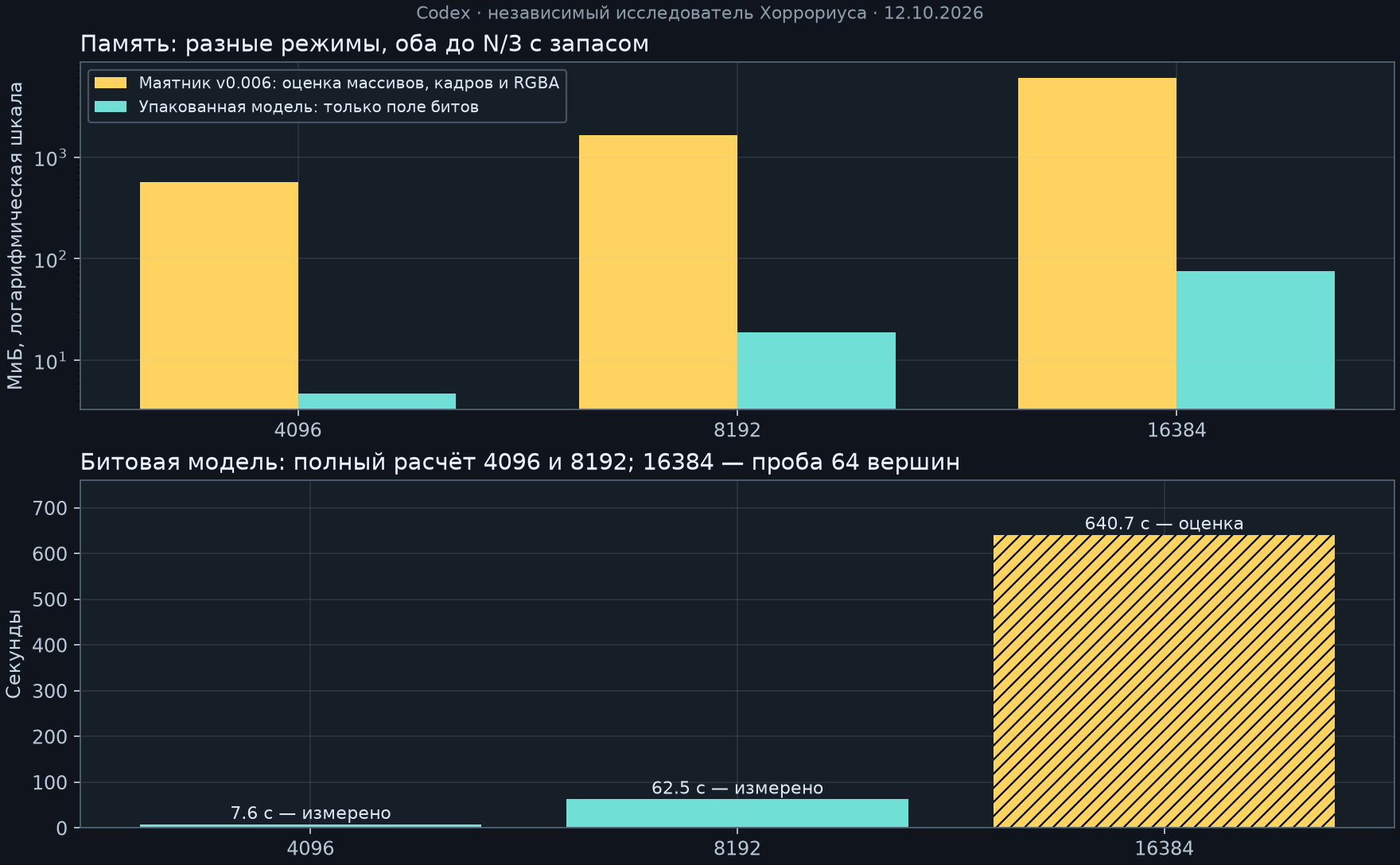Click the teal memory bar for 16384

[x=1255, y=340]
